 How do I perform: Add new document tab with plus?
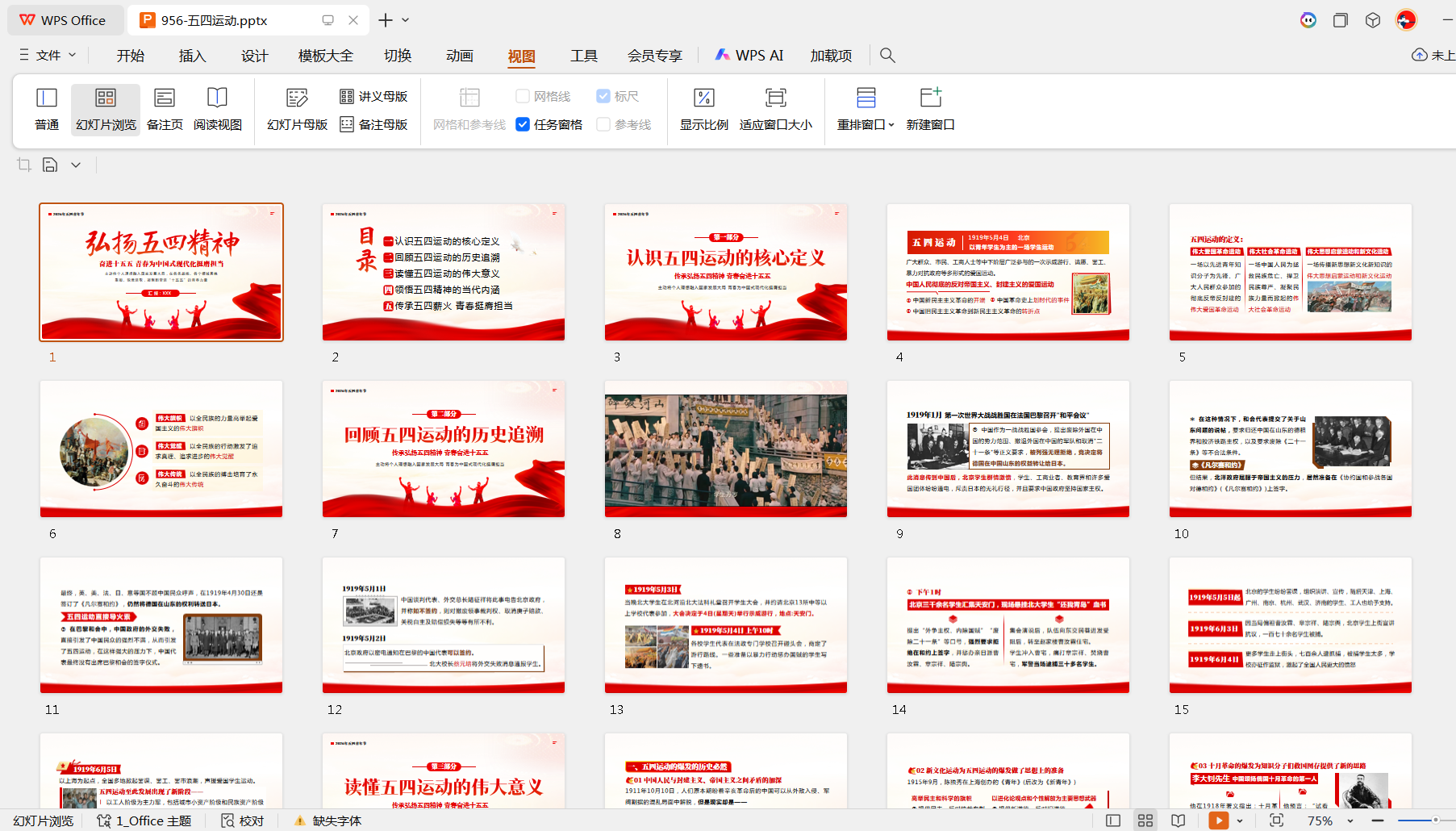coord(386,20)
